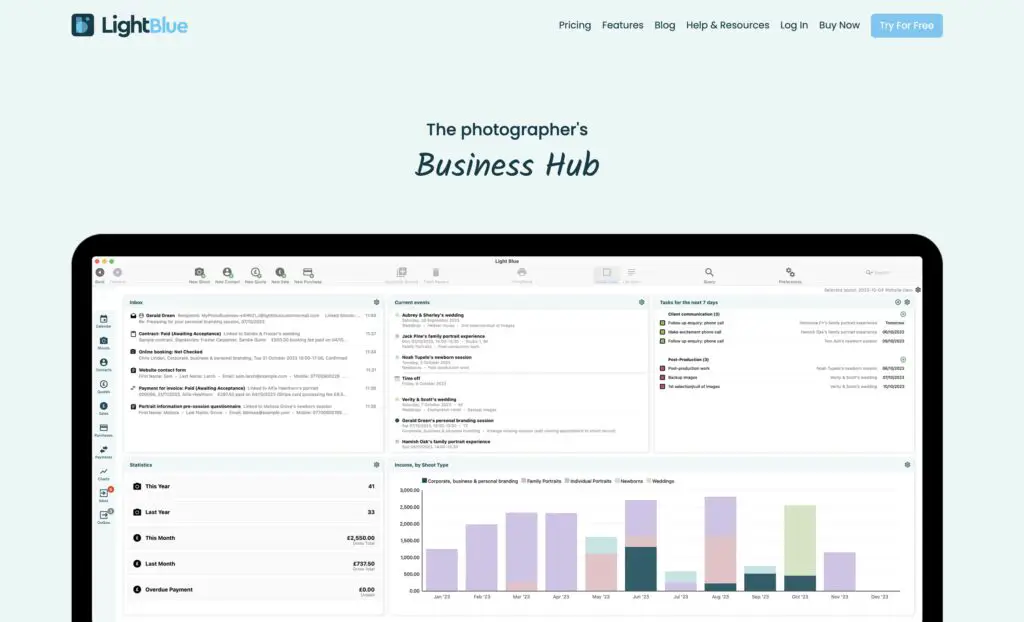
Task: Open Payment for invoice: Paid inbox item
Action: click(x=253, y=391)
